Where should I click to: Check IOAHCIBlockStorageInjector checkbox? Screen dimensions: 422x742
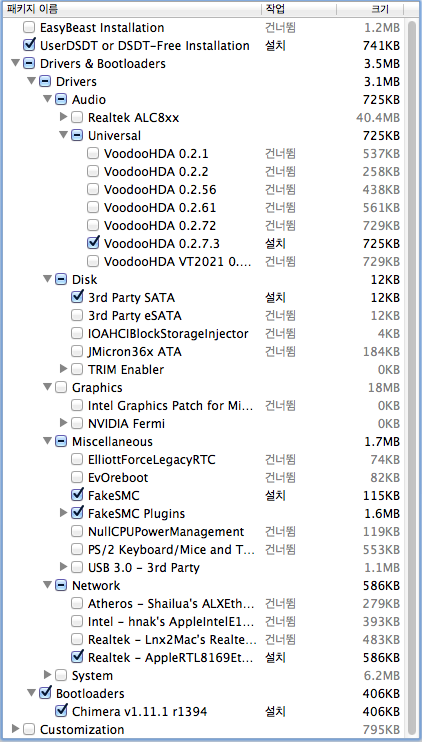point(77,333)
